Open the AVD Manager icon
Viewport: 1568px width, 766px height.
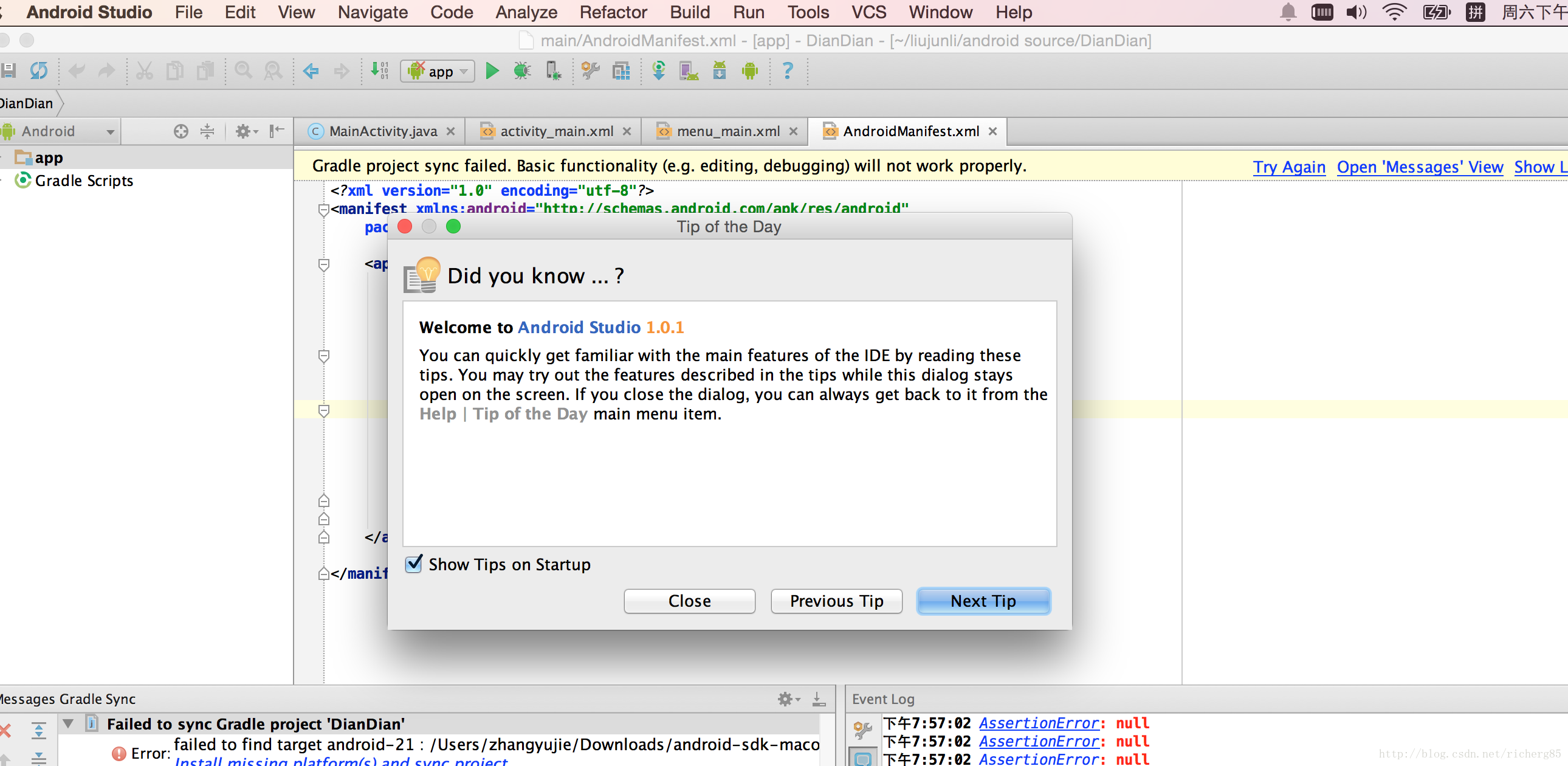pos(689,71)
